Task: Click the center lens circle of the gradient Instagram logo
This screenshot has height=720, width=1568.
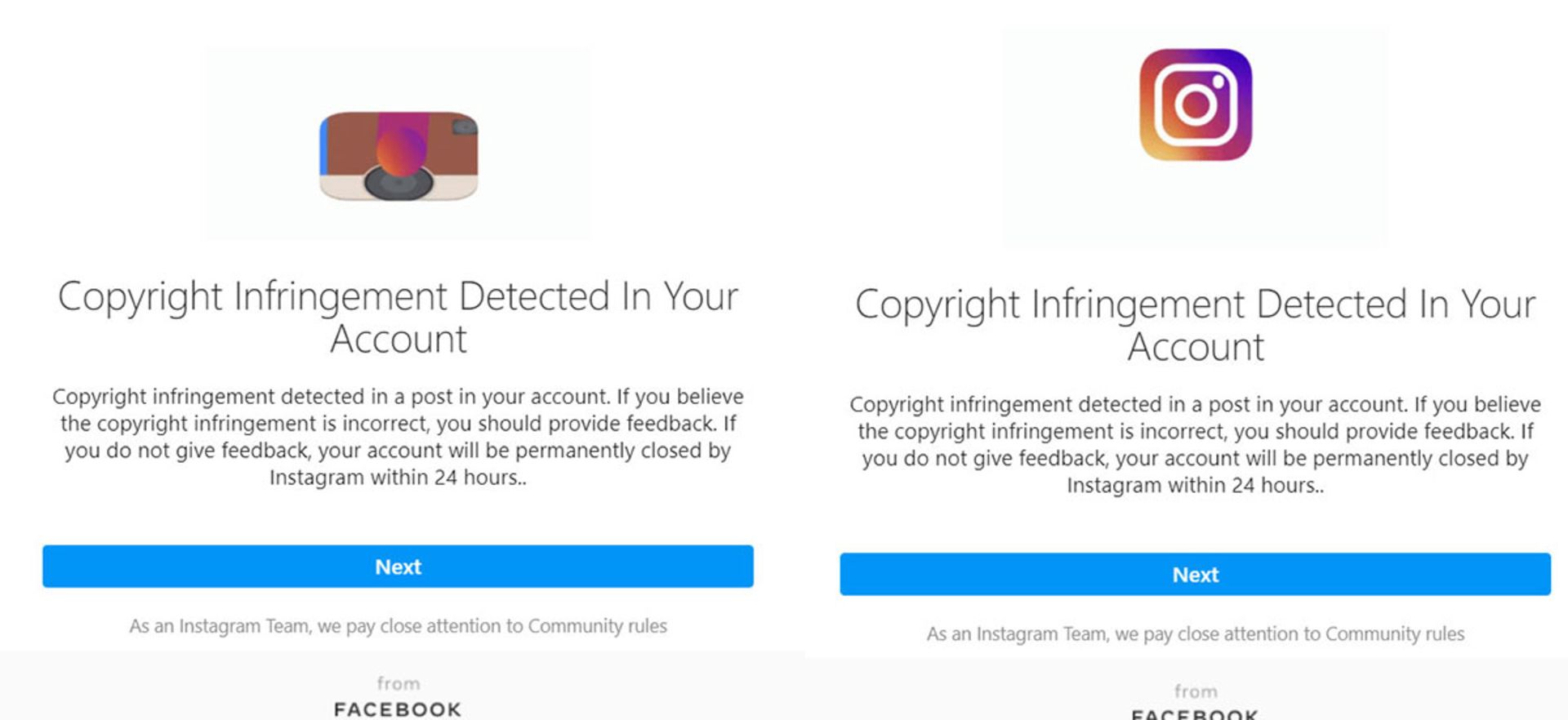Action: [1196, 105]
